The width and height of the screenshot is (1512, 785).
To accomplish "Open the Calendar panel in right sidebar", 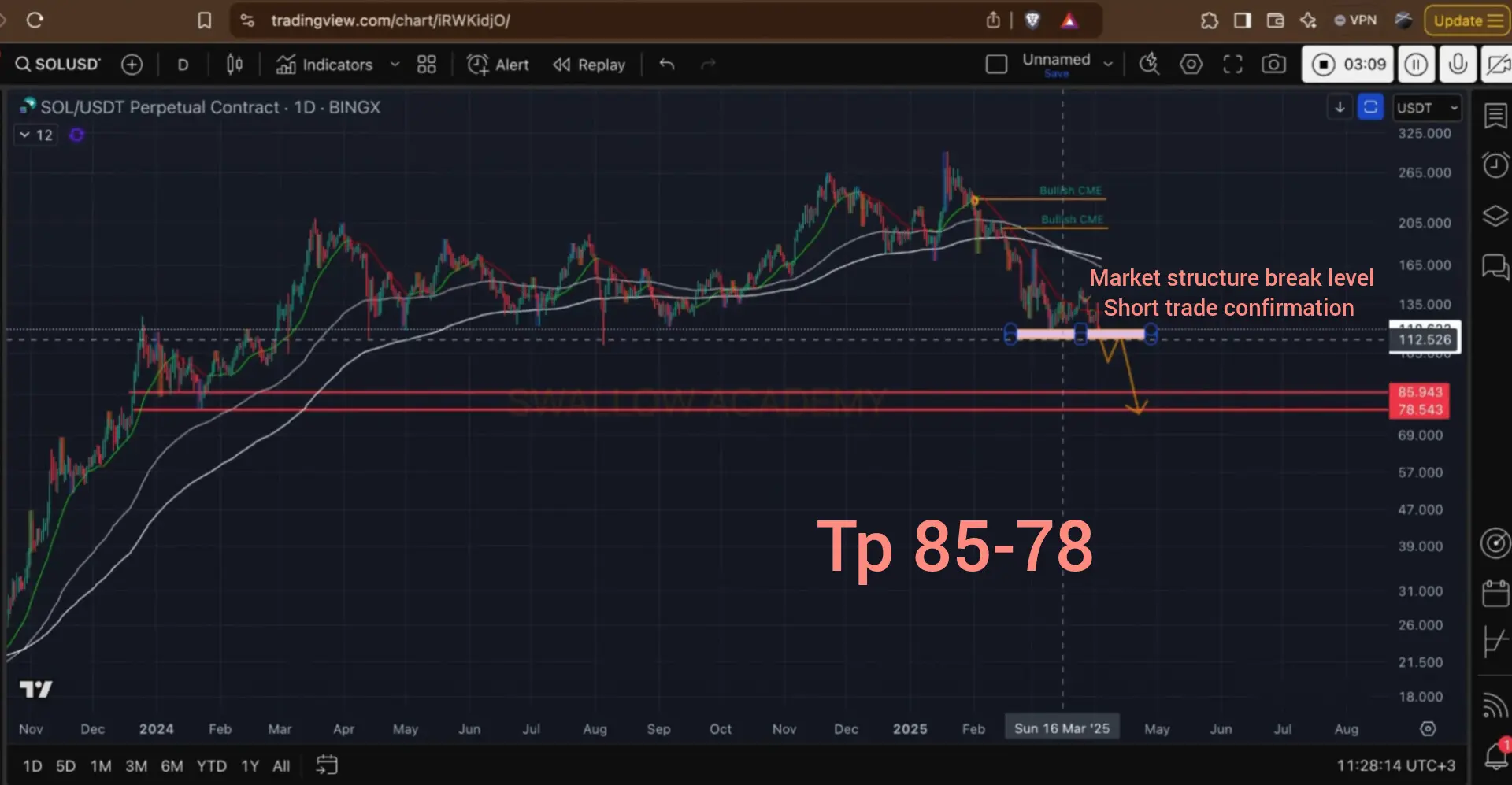I will pos(1495,593).
